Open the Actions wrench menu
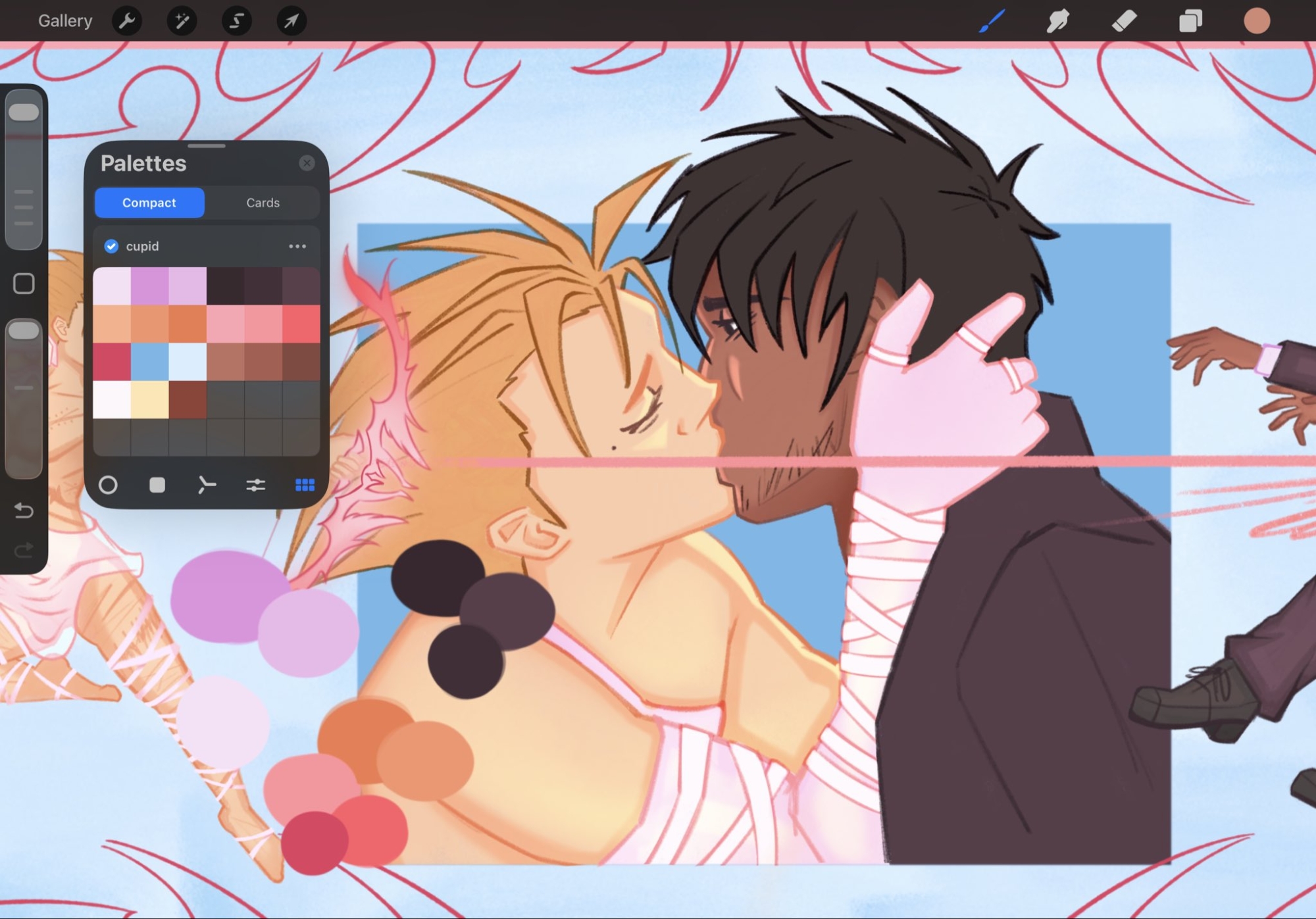 [x=127, y=21]
